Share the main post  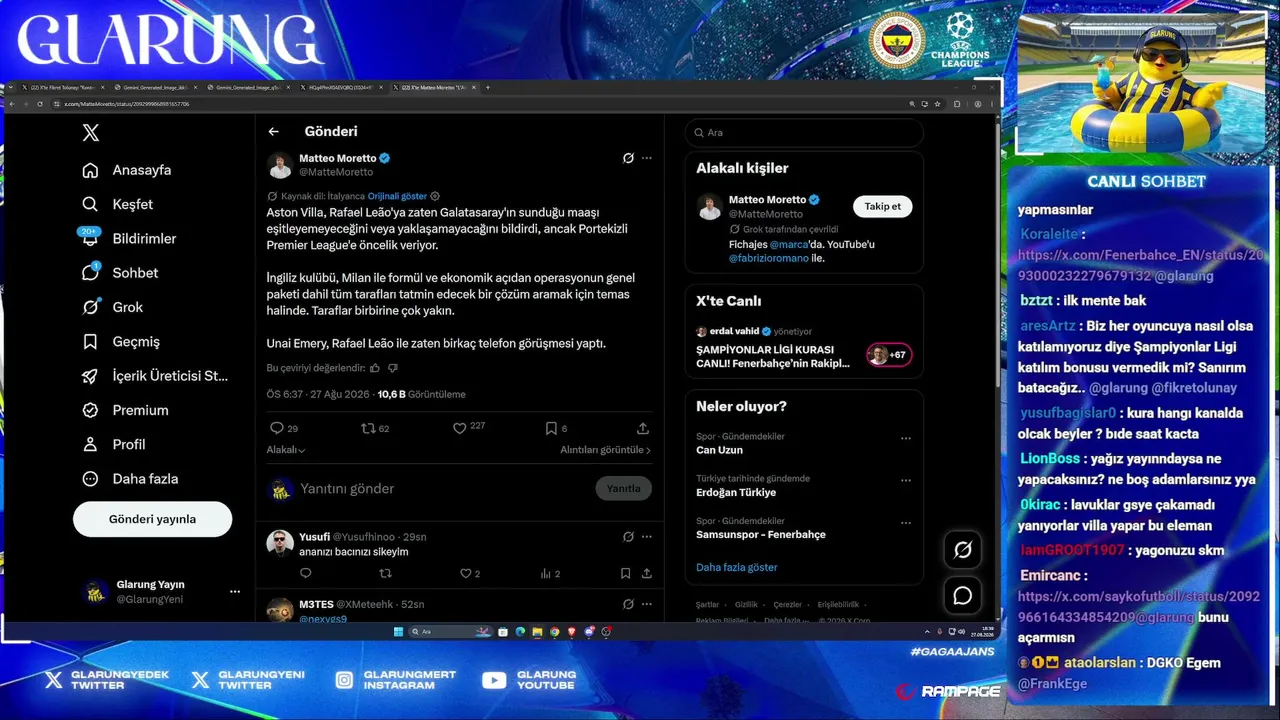coord(643,428)
